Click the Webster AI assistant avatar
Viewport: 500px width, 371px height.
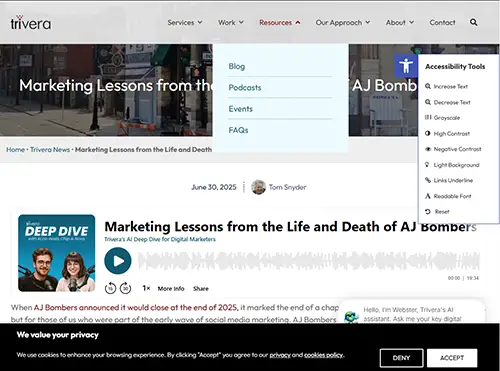pyautogui.click(x=351, y=317)
